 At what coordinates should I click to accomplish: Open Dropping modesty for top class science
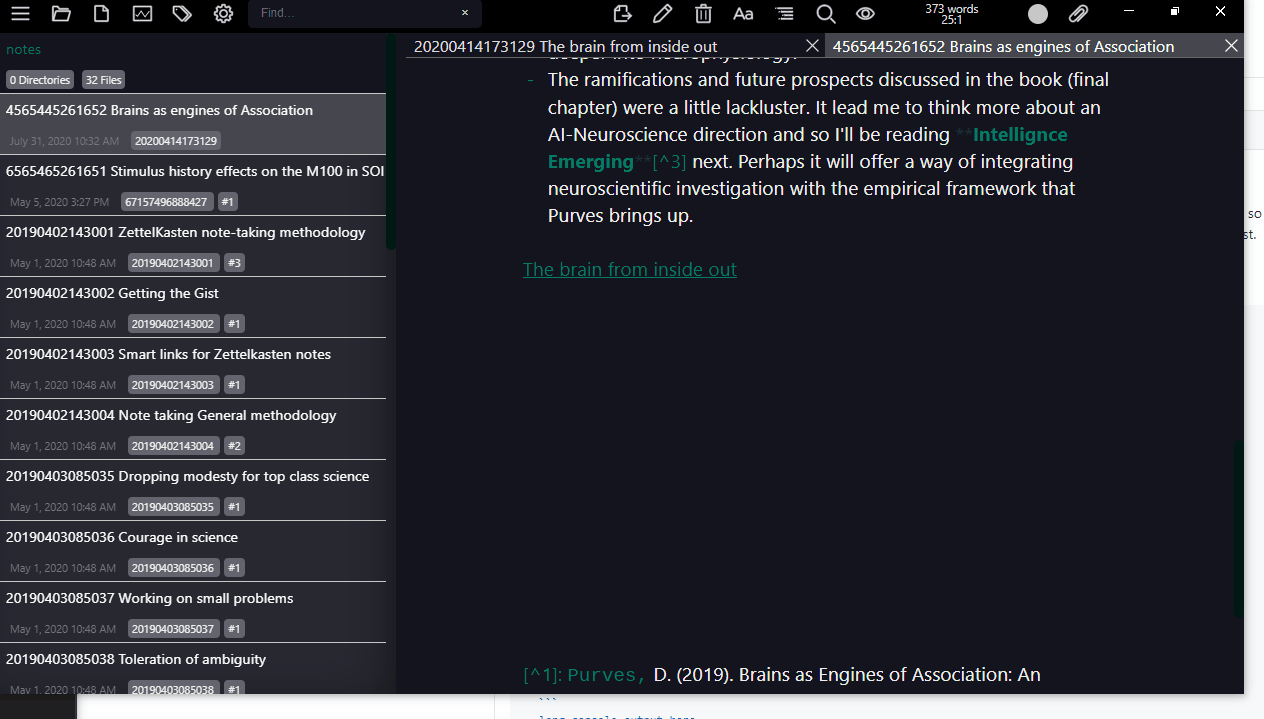coord(193,490)
